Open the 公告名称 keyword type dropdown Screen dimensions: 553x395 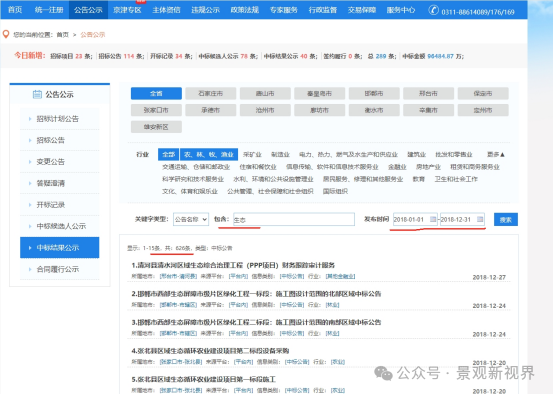point(191,219)
